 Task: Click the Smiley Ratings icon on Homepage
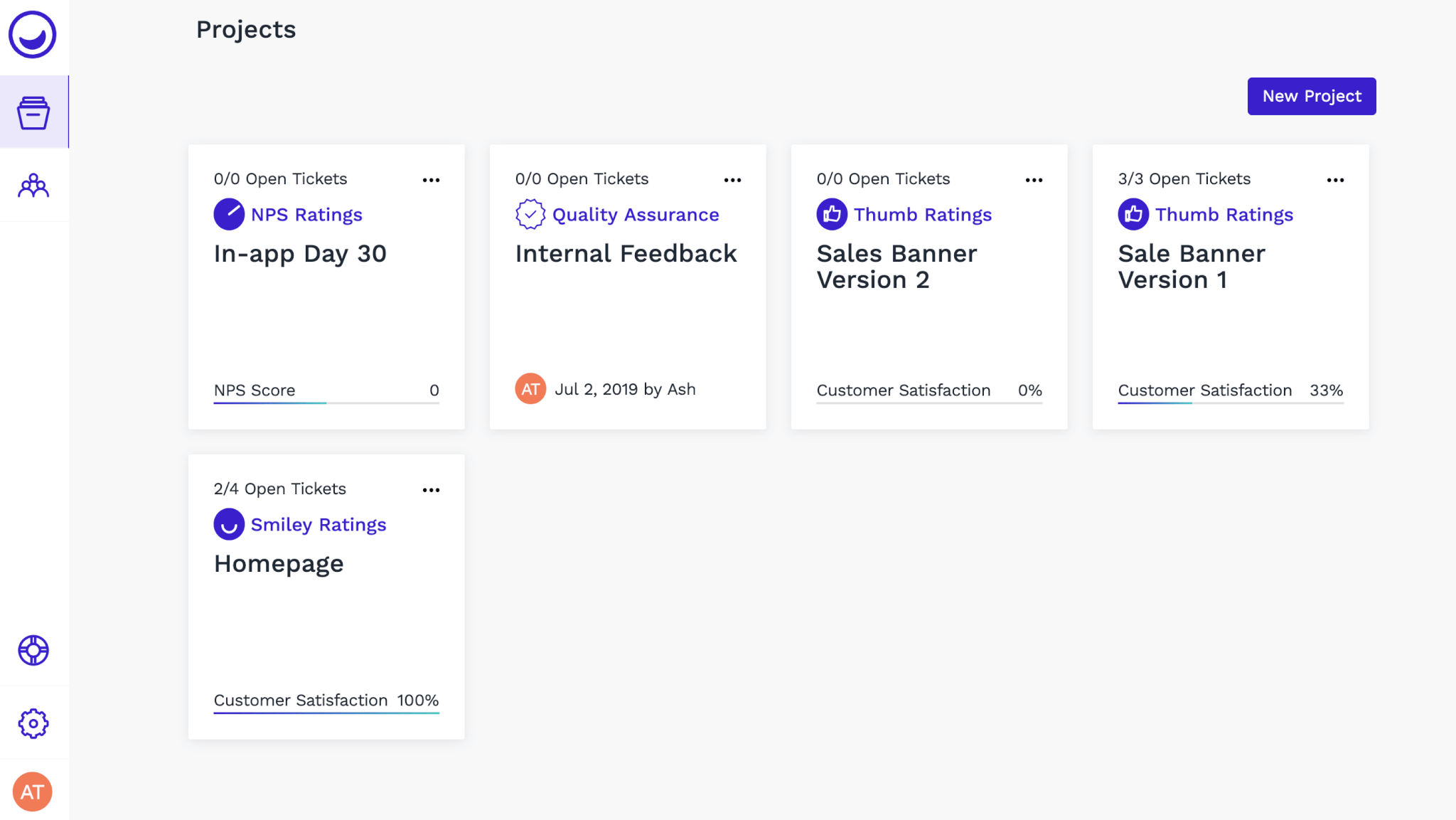point(229,524)
